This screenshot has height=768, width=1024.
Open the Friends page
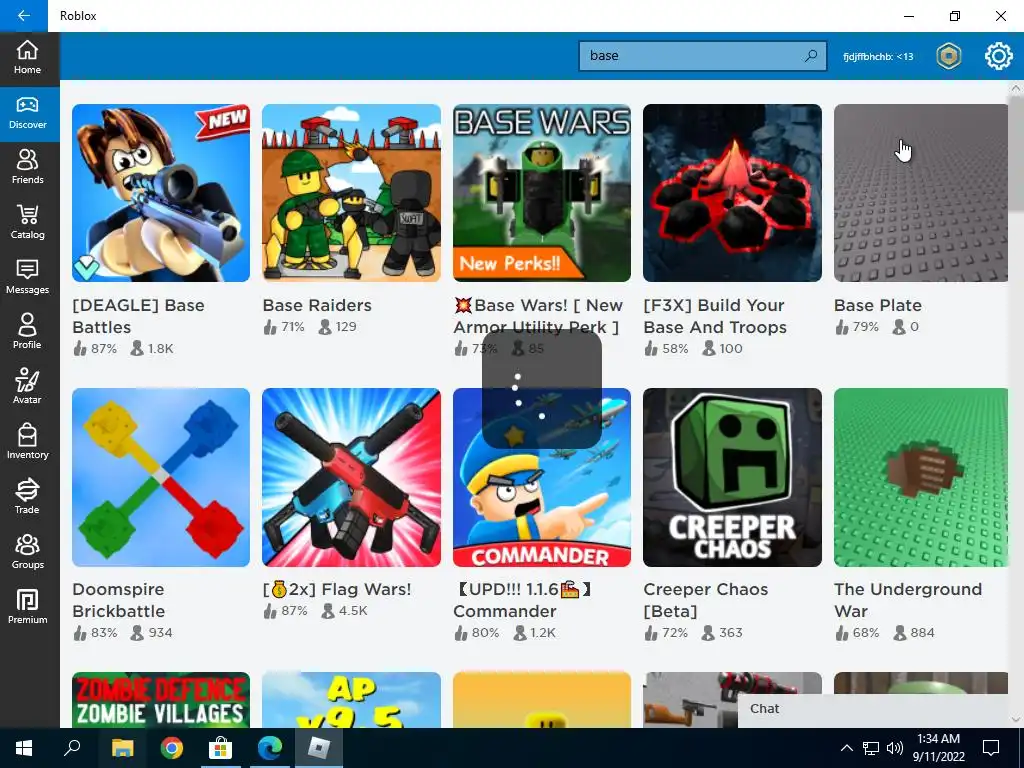point(27,168)
